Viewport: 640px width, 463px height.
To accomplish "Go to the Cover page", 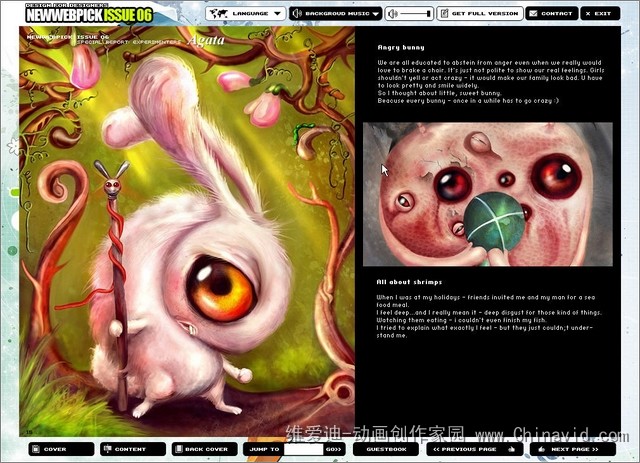I will tap(61, 449).
